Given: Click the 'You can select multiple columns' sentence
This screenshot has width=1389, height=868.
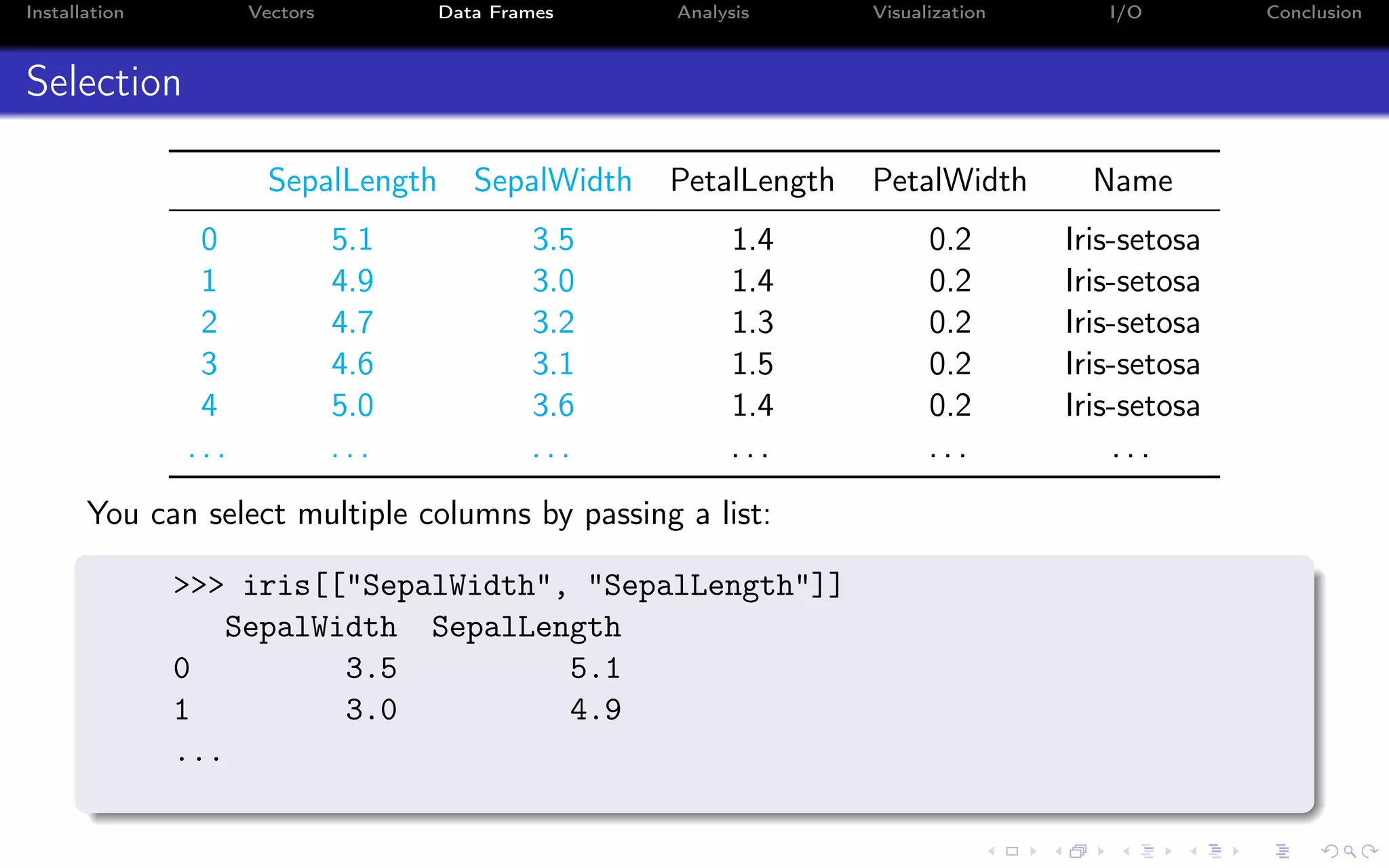Looking at the screenshot, I should coord(429,514).
